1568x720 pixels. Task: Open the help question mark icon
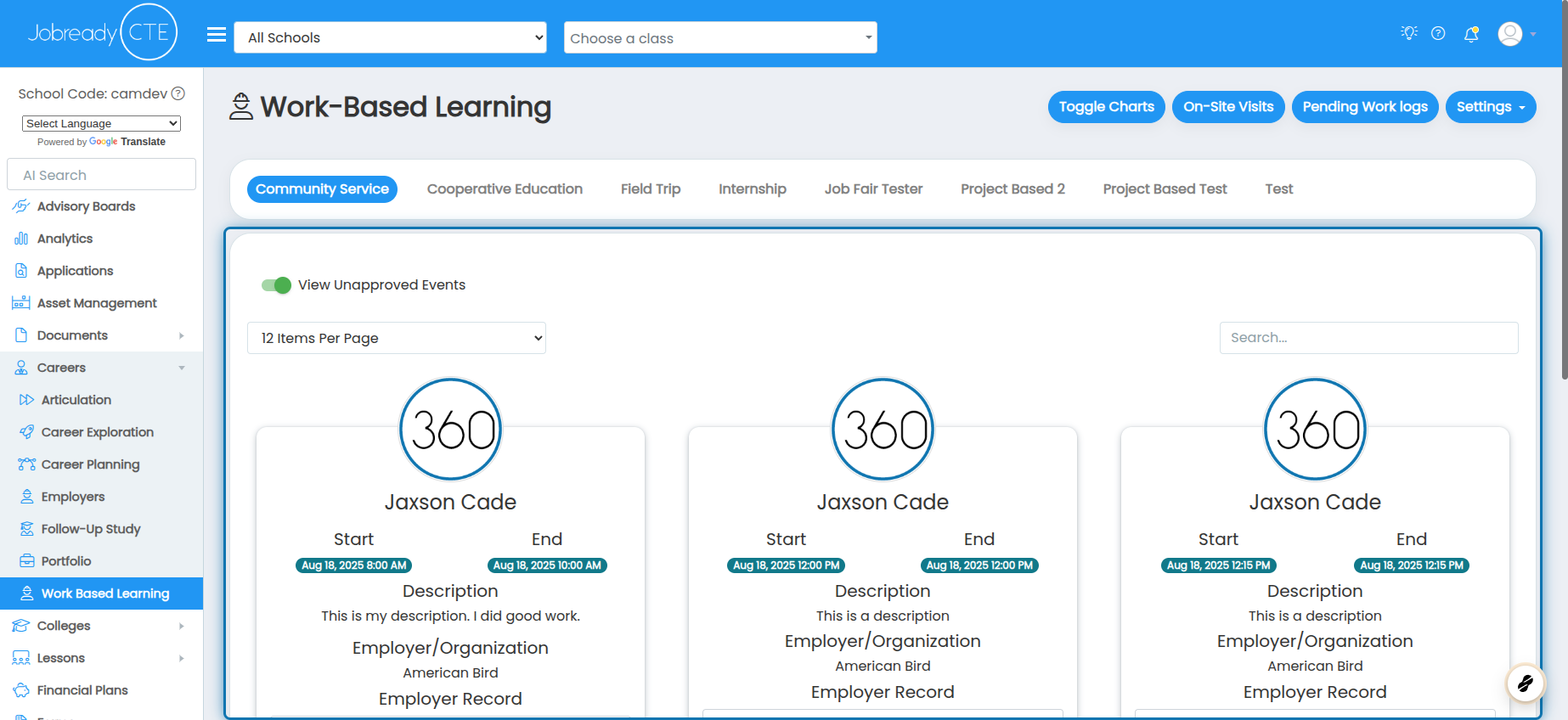[x=1438, y=33]
